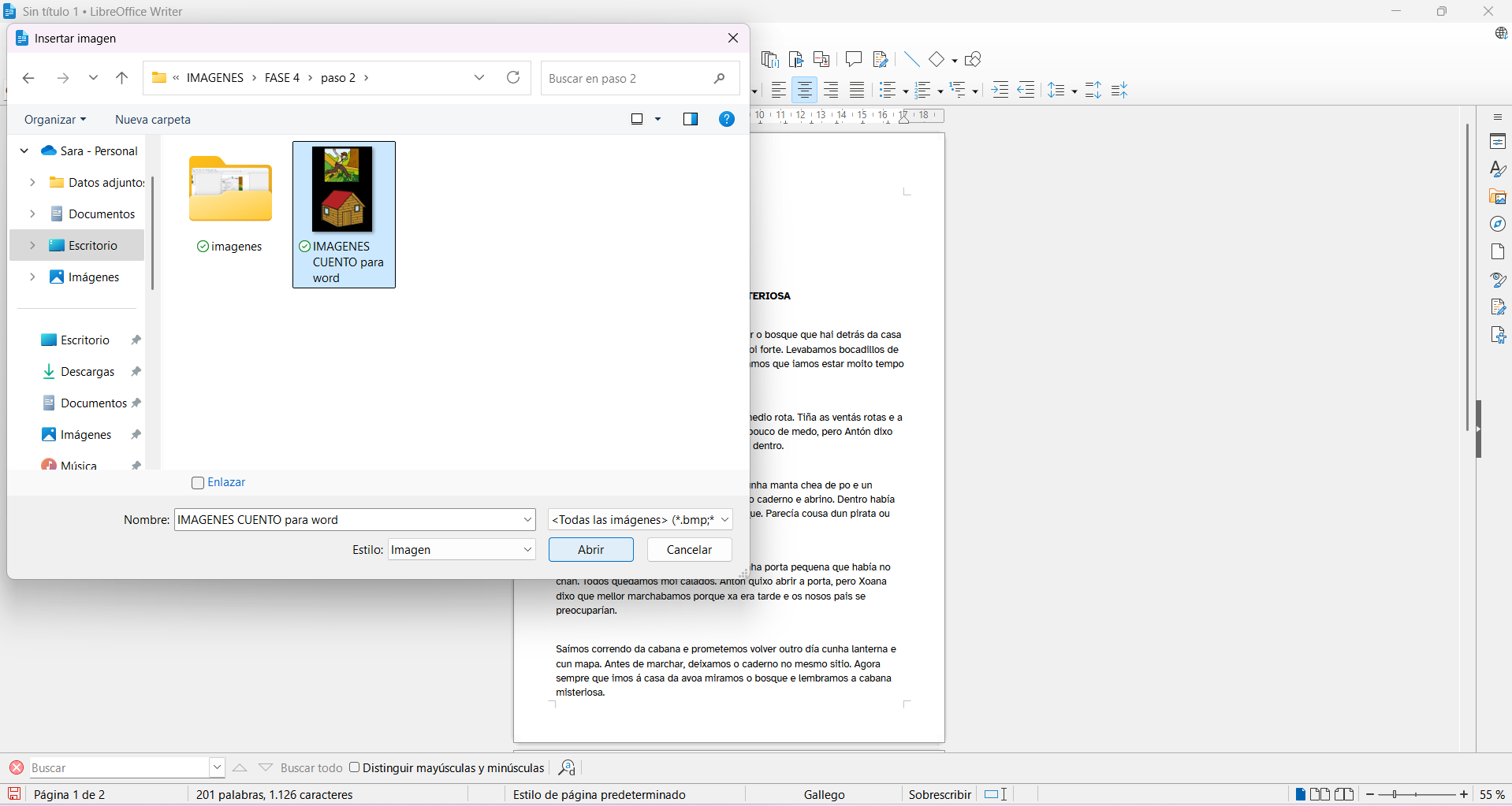Click the Justified alignment icon
The height and width of the screenshot is (806, 1512).
[857, 91]
